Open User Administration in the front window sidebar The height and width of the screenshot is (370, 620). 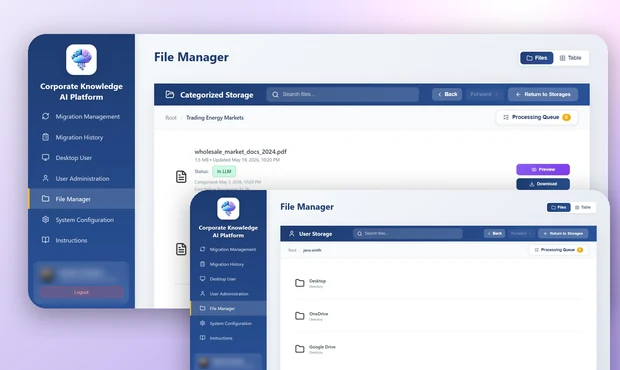(x=228, y=294)
